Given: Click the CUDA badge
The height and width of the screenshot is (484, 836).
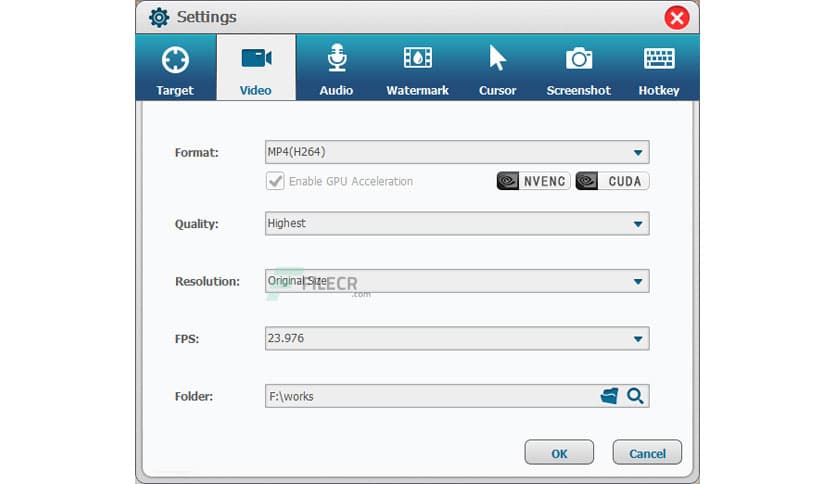Looking at the screenshot, I should pos(612,181).
